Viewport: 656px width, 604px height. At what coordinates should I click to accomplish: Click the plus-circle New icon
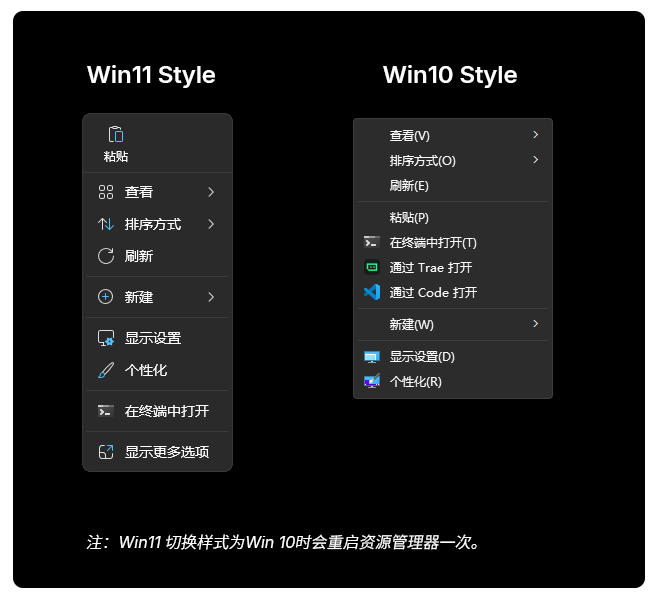click(x=105, y=297)
